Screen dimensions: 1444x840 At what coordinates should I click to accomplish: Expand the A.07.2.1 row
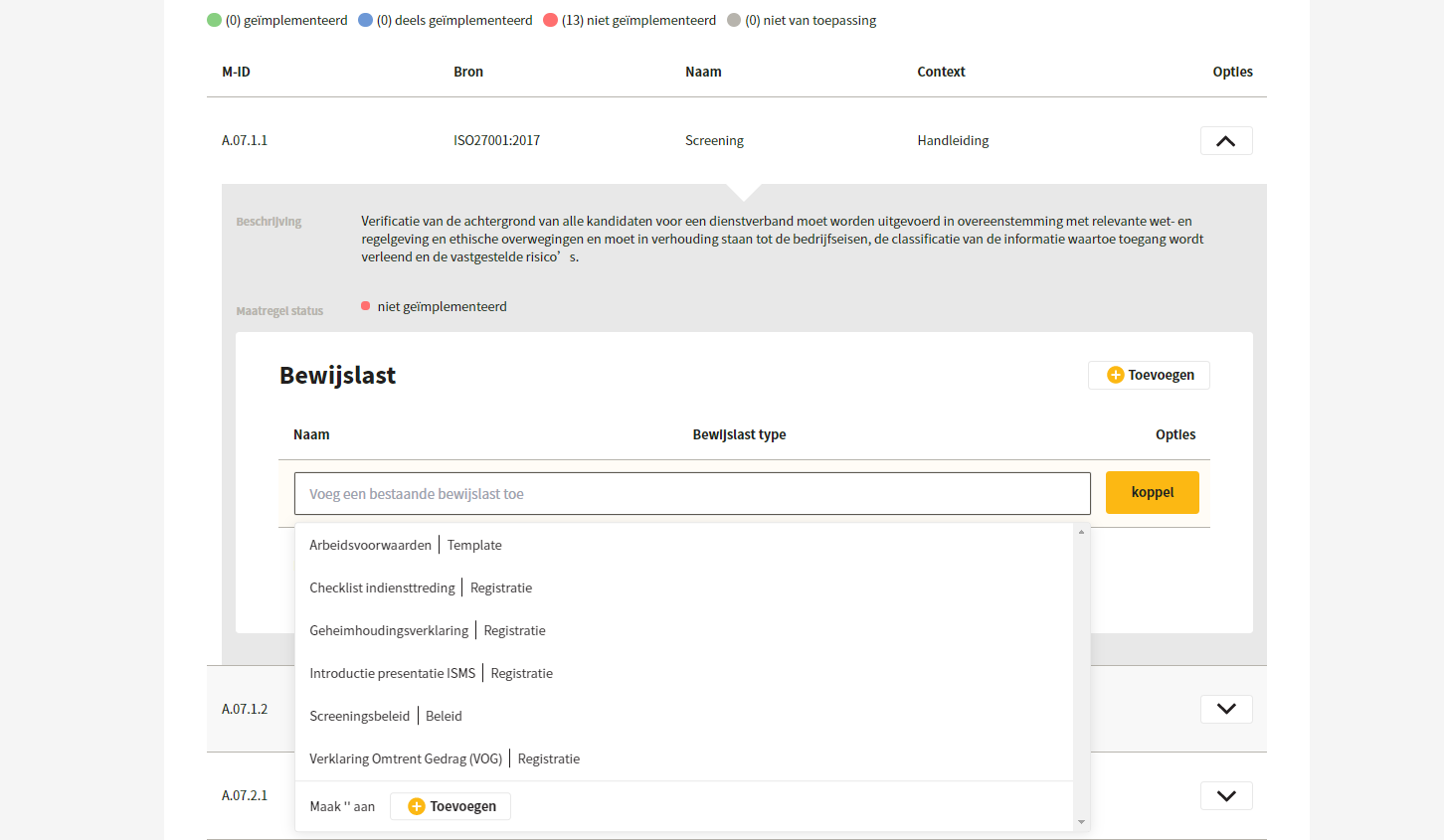point(1226,795)
